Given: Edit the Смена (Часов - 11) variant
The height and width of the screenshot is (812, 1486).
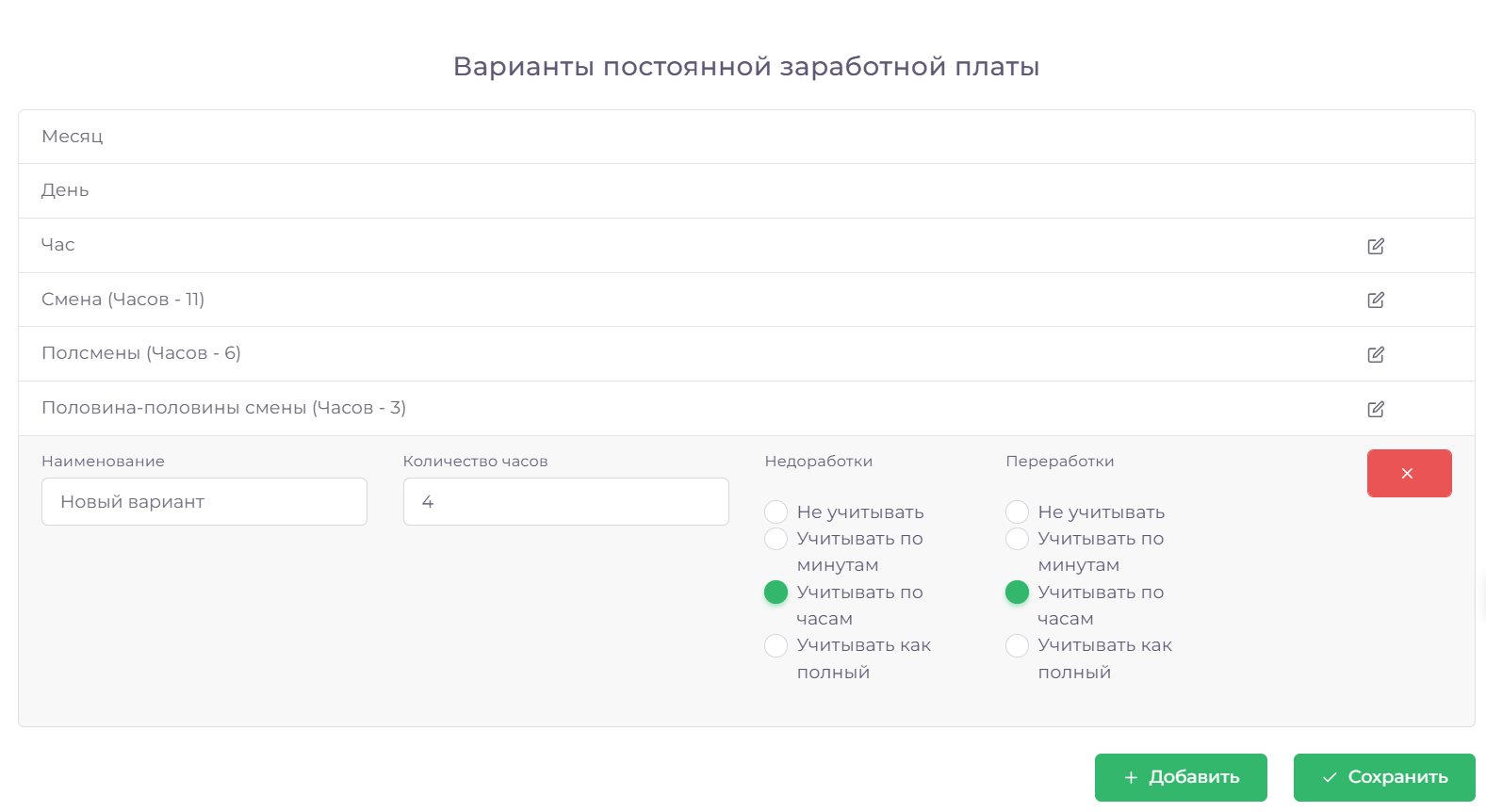Looking at the screenshot, I should [1376, 300].
